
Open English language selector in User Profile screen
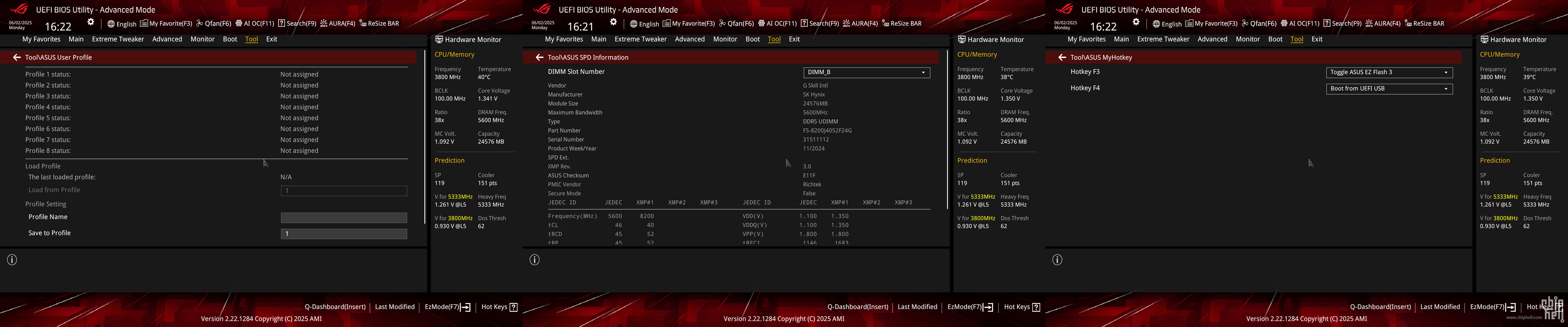pos(122,24)
